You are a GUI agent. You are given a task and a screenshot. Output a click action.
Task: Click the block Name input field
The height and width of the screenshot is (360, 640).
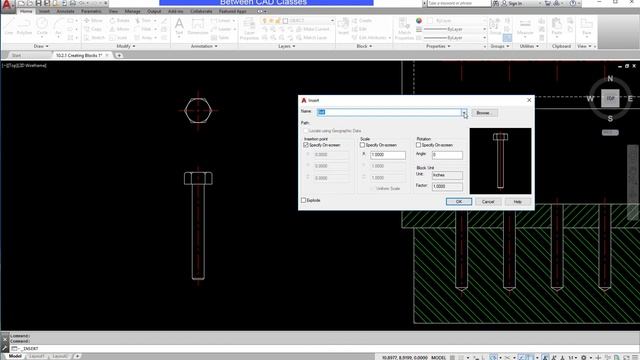pyautogui.click(x=389, y=112)
